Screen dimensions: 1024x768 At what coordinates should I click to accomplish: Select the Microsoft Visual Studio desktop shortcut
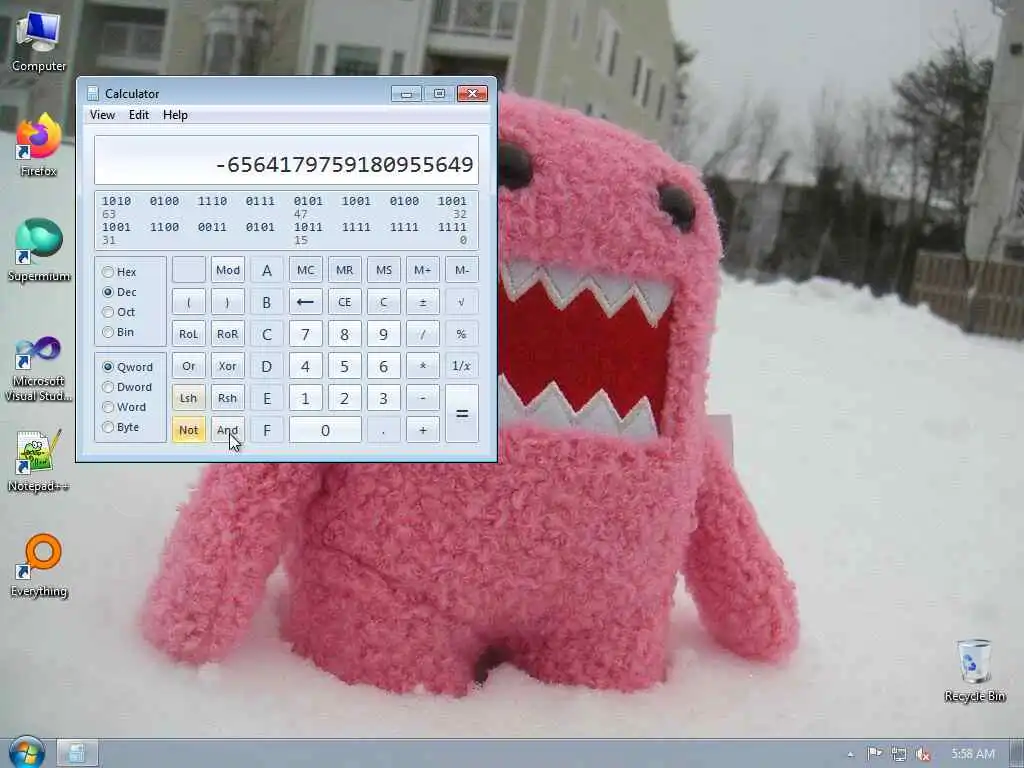tap(39, 369)
